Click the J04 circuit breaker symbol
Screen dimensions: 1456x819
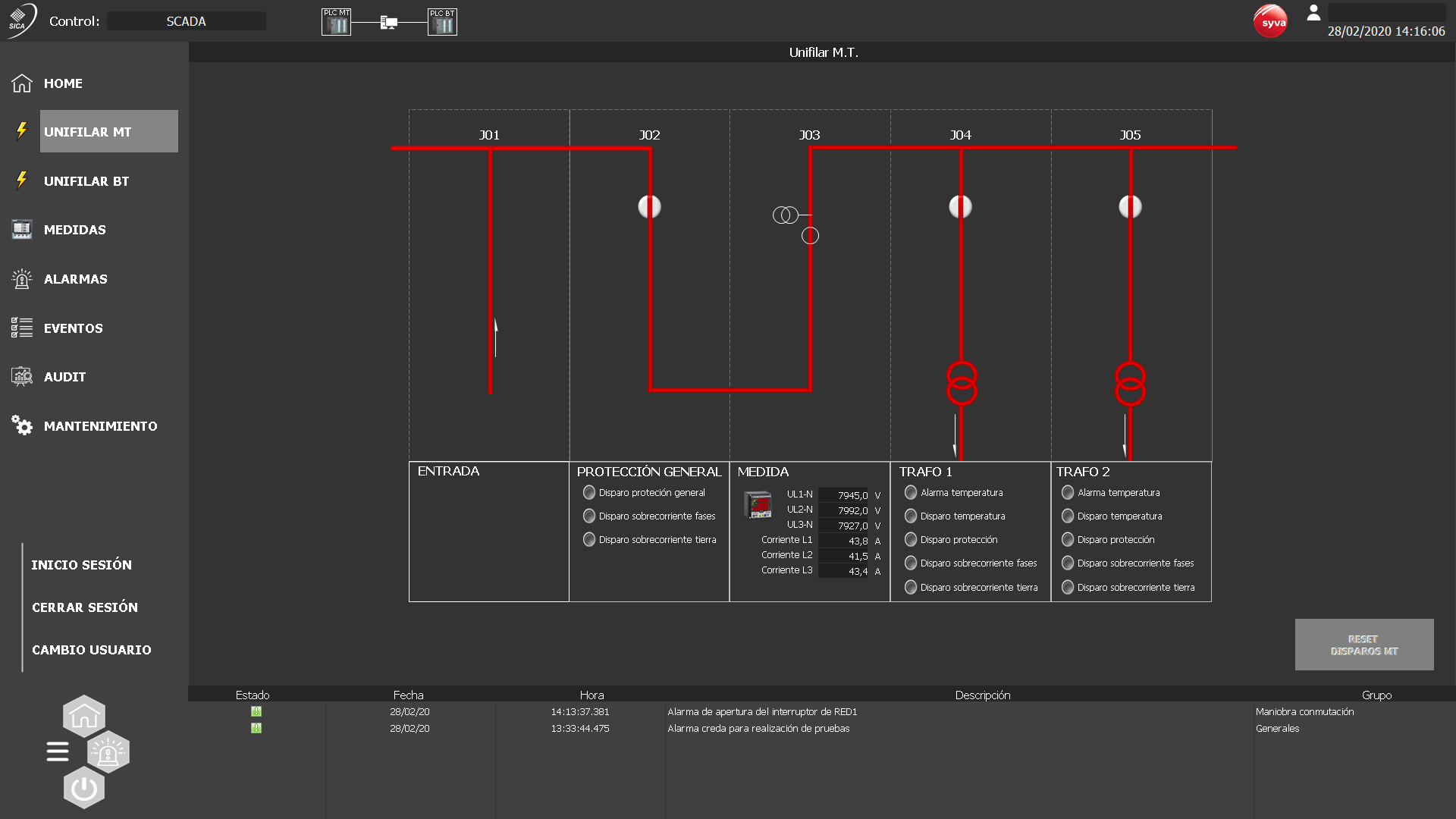coord(960,206)
